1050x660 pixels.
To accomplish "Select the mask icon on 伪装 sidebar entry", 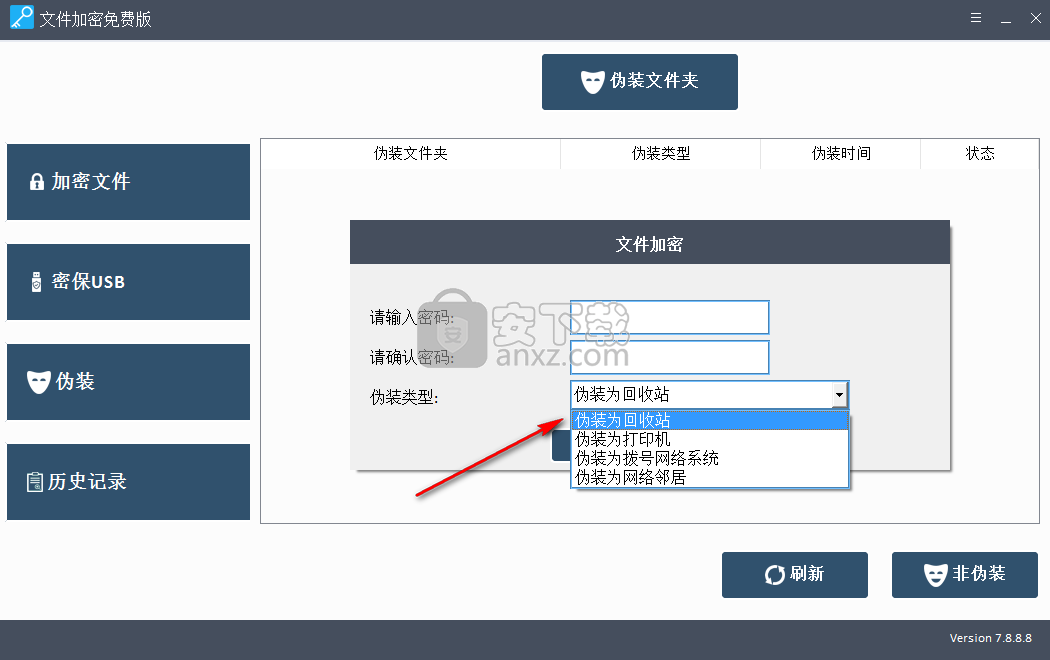I will 38,381.
